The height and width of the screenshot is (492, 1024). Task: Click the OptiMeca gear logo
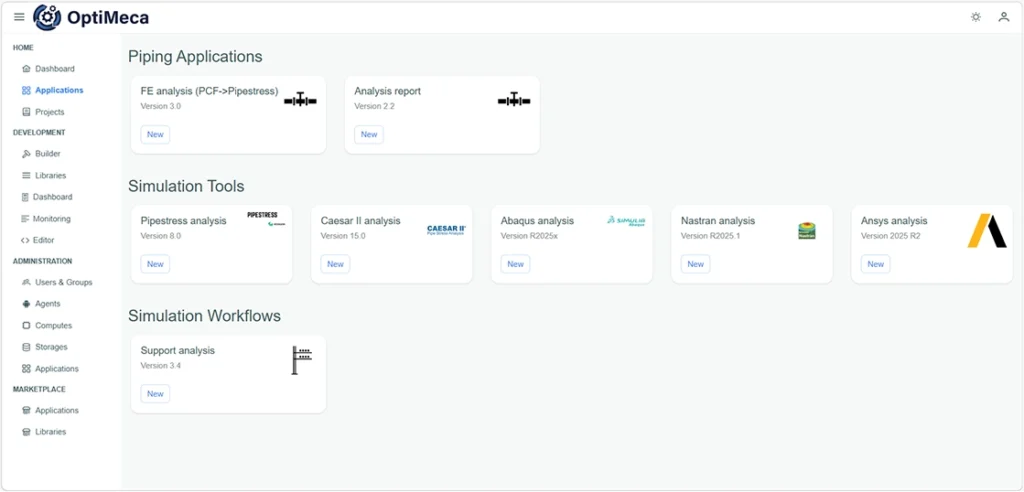46,17
